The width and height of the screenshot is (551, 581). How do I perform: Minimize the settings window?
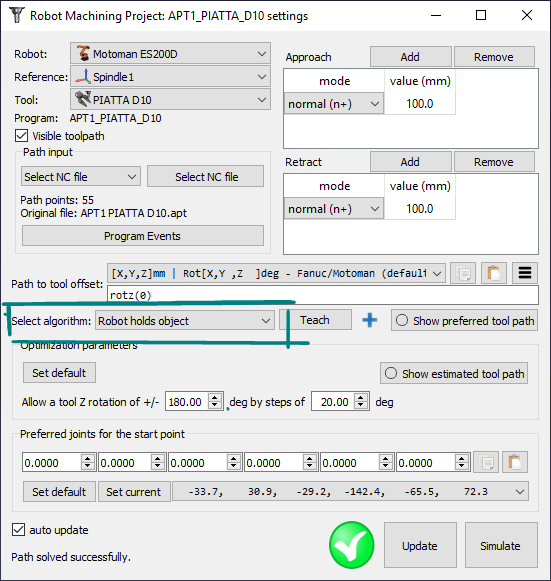(435, 15)
